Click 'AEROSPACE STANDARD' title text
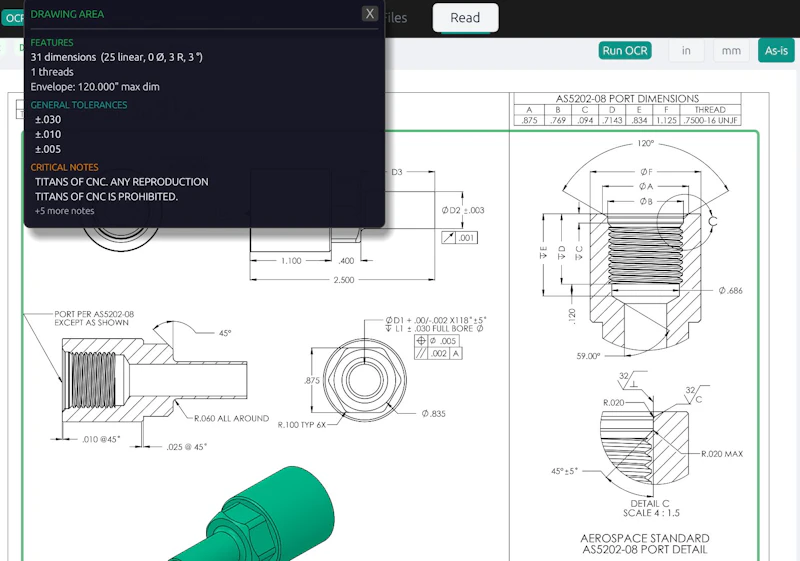Image resolution: width=800 pixels, height=561 pixels. [645, 539]
